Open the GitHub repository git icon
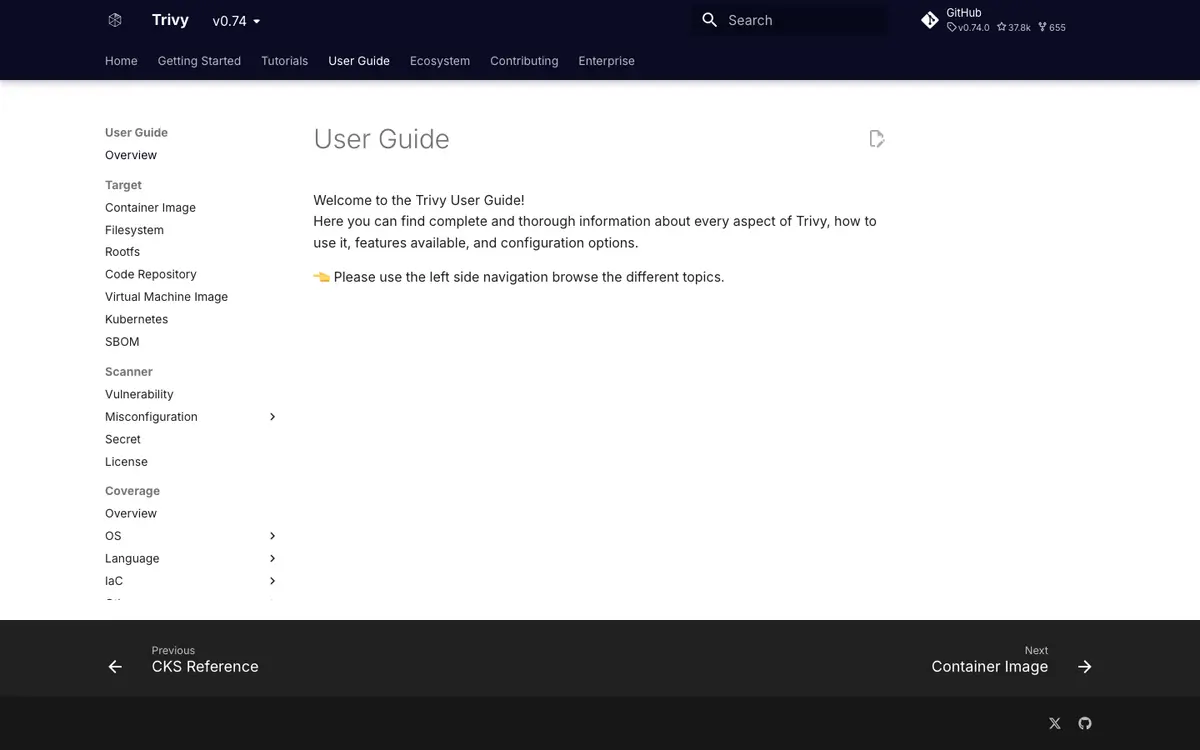Image resolution: width=1200 pixels, height=750 pixels. tap(930, 20)
